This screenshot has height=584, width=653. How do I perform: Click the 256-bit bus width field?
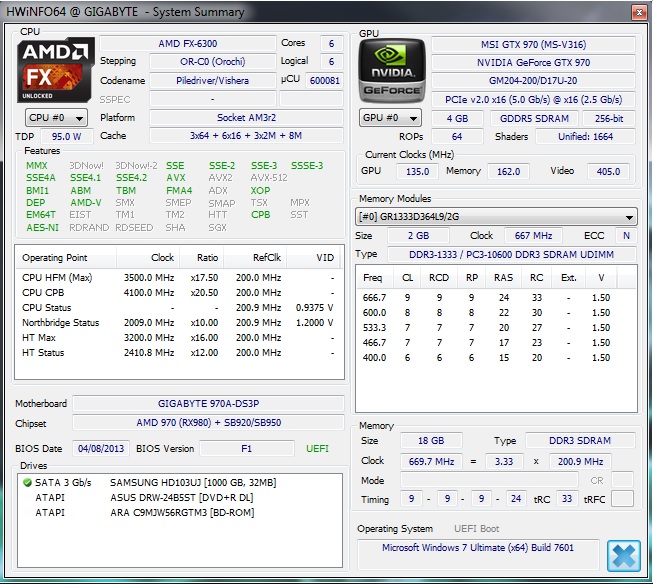[x=609, y=118]
